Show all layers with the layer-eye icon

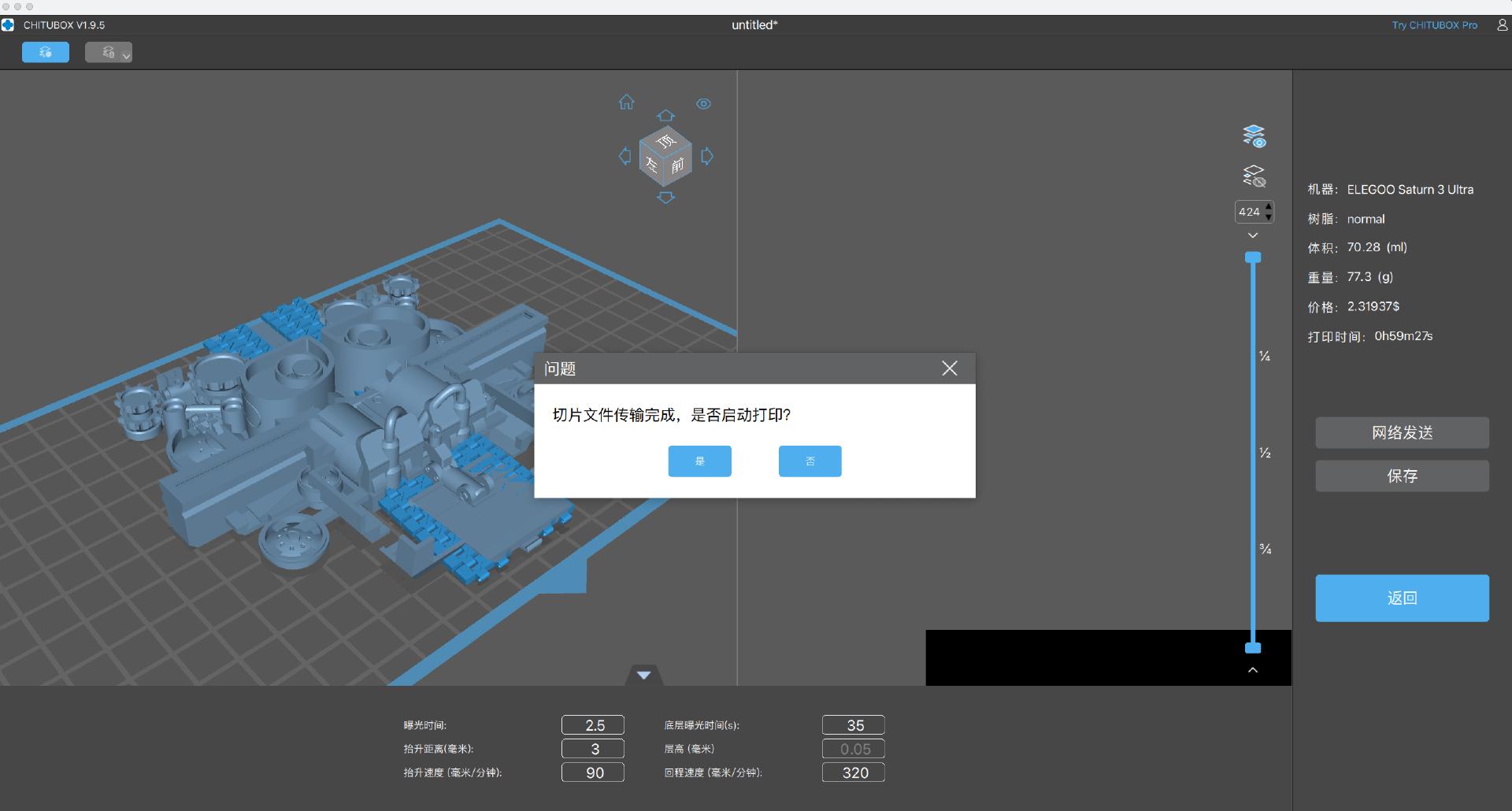(x=1254, y=135)
